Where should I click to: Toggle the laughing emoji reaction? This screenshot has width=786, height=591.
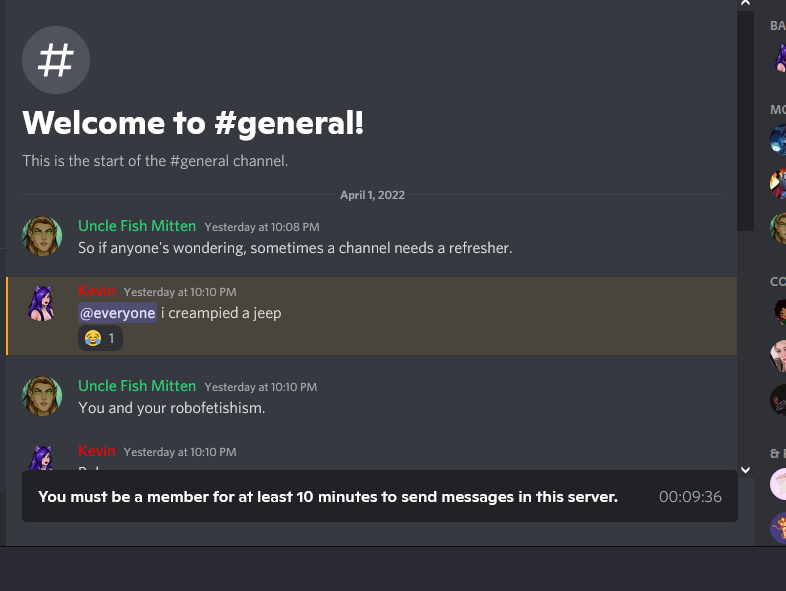[x=100, y=338]
